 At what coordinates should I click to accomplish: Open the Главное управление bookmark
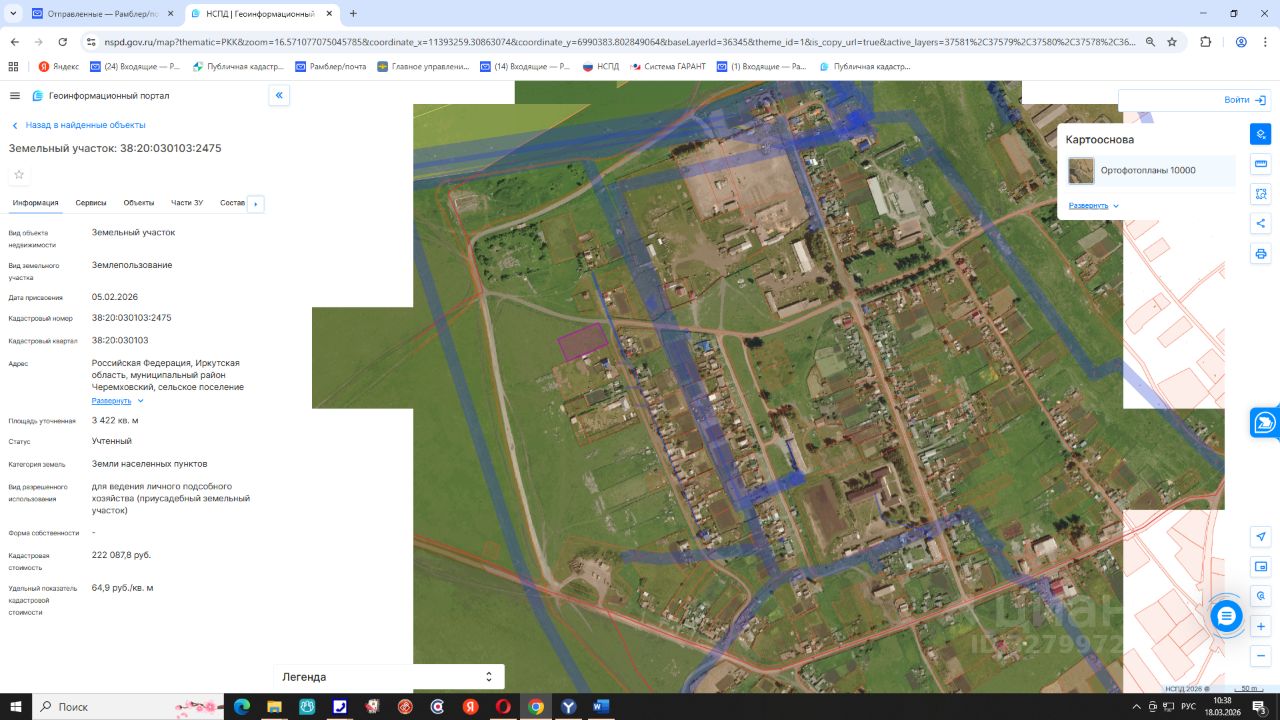[424, 66]
